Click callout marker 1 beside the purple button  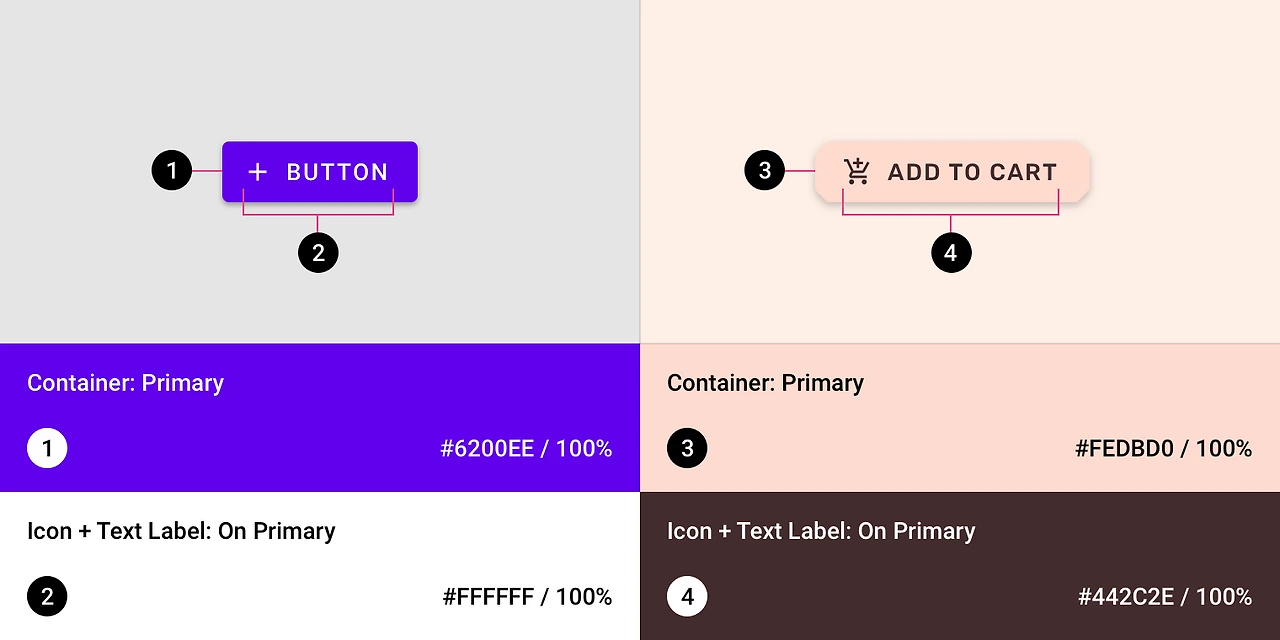(x=172, y=171)
